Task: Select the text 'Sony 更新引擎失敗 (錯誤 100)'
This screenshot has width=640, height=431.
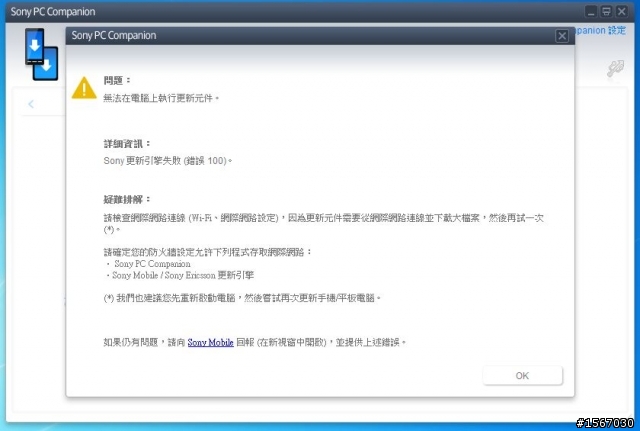Action: pos(168,161)
